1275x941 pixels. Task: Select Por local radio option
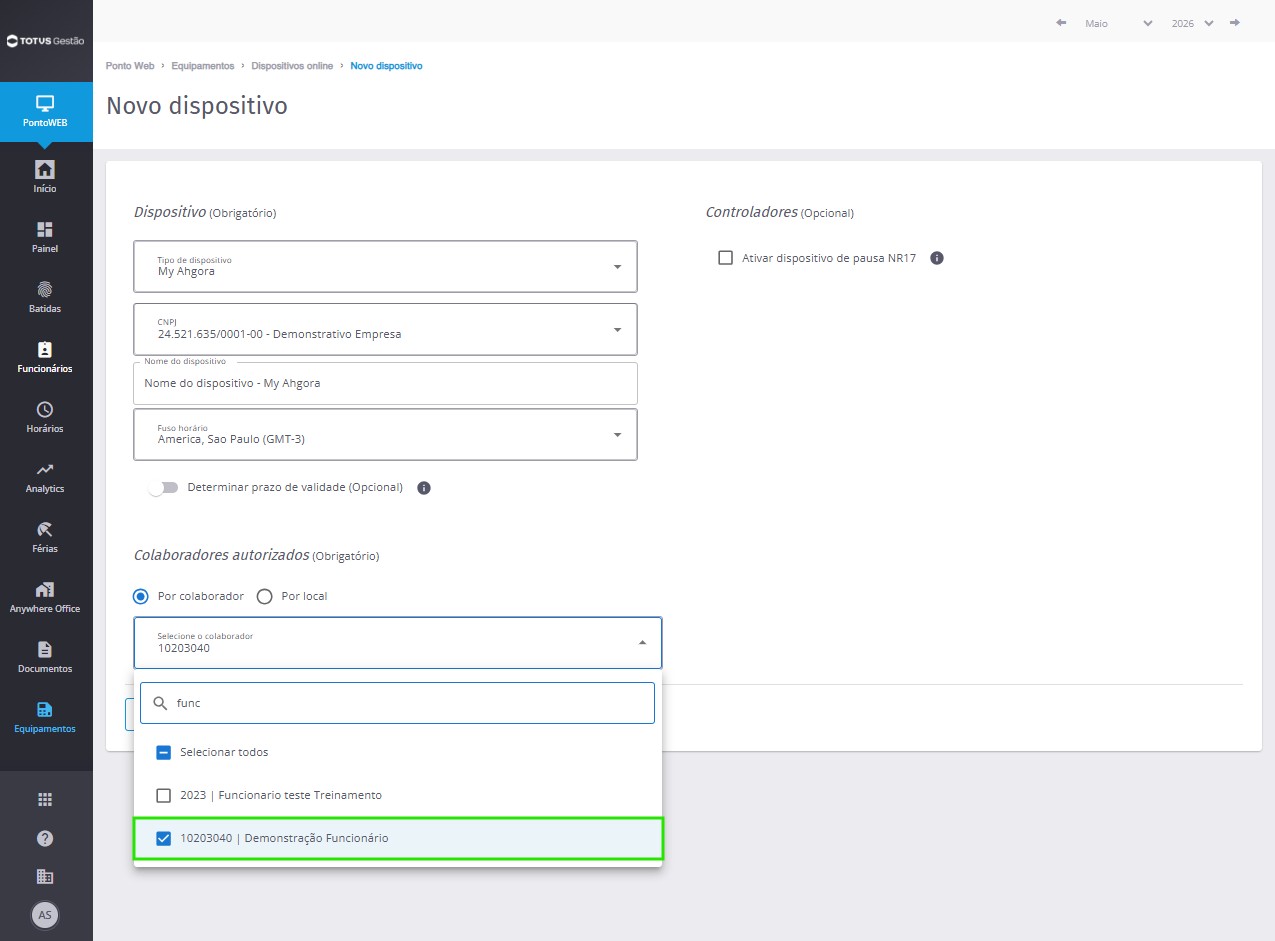(x=264, y=596)
